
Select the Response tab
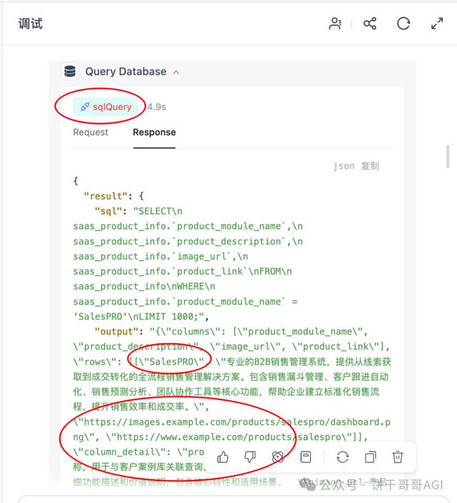coord(154,132)
